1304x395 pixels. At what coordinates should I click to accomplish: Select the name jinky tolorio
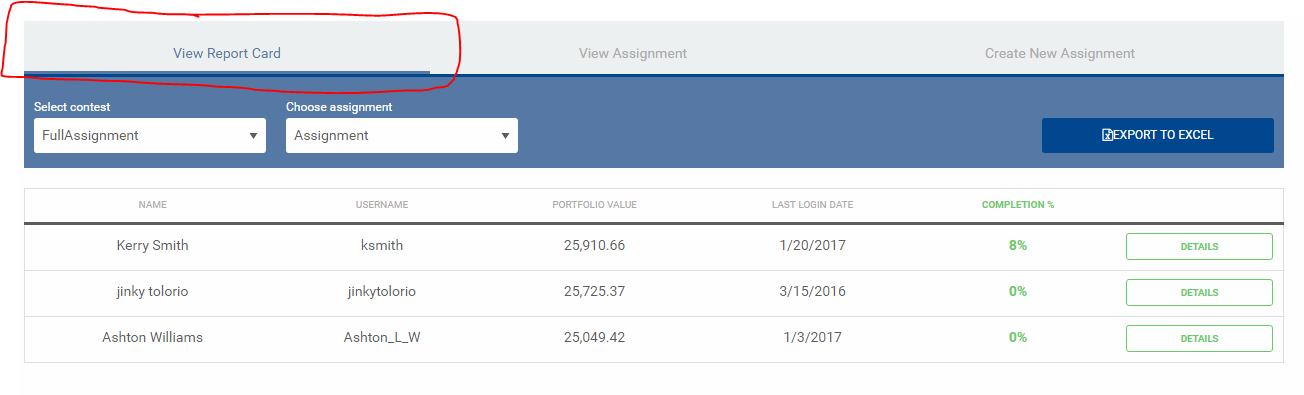coord(152,292)
